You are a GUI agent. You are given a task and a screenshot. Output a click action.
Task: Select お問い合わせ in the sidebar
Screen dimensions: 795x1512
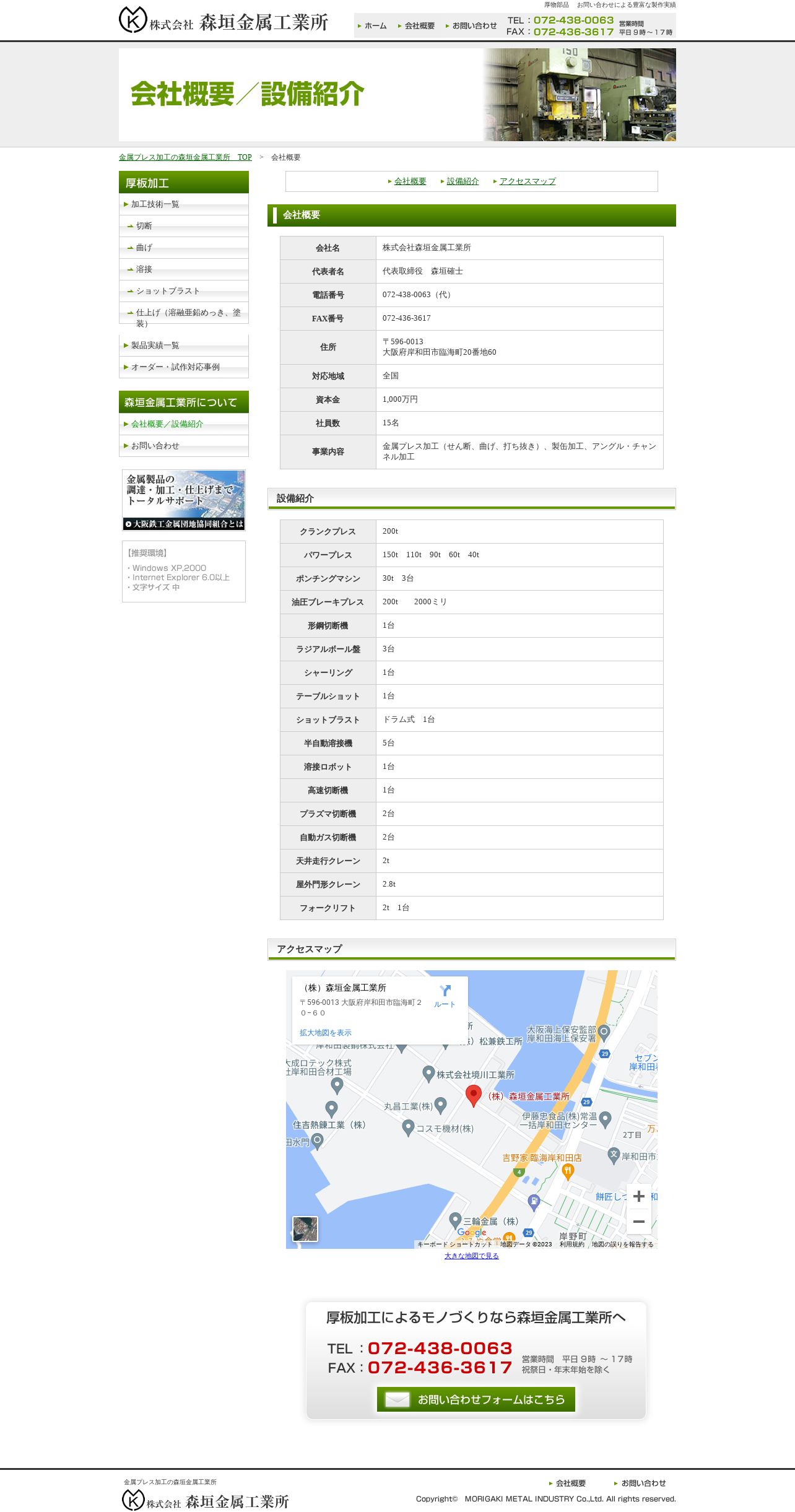click(184, 446)
